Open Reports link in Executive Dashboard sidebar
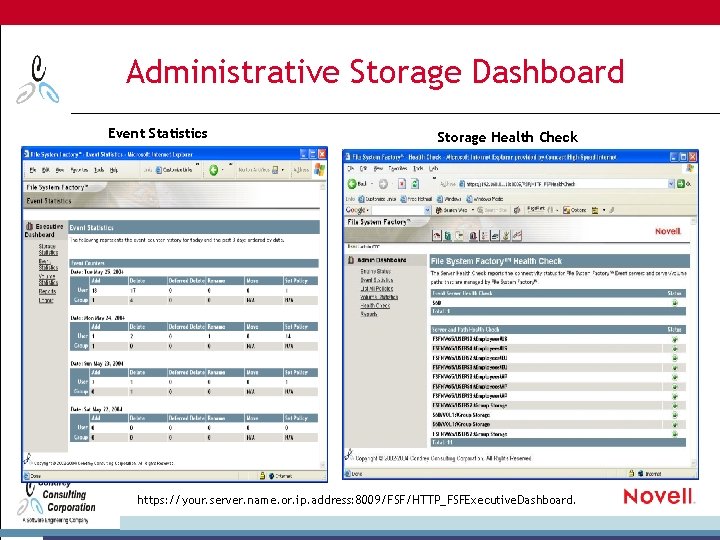The height and width of the screenshot is (540, 720). pos(47,292)
